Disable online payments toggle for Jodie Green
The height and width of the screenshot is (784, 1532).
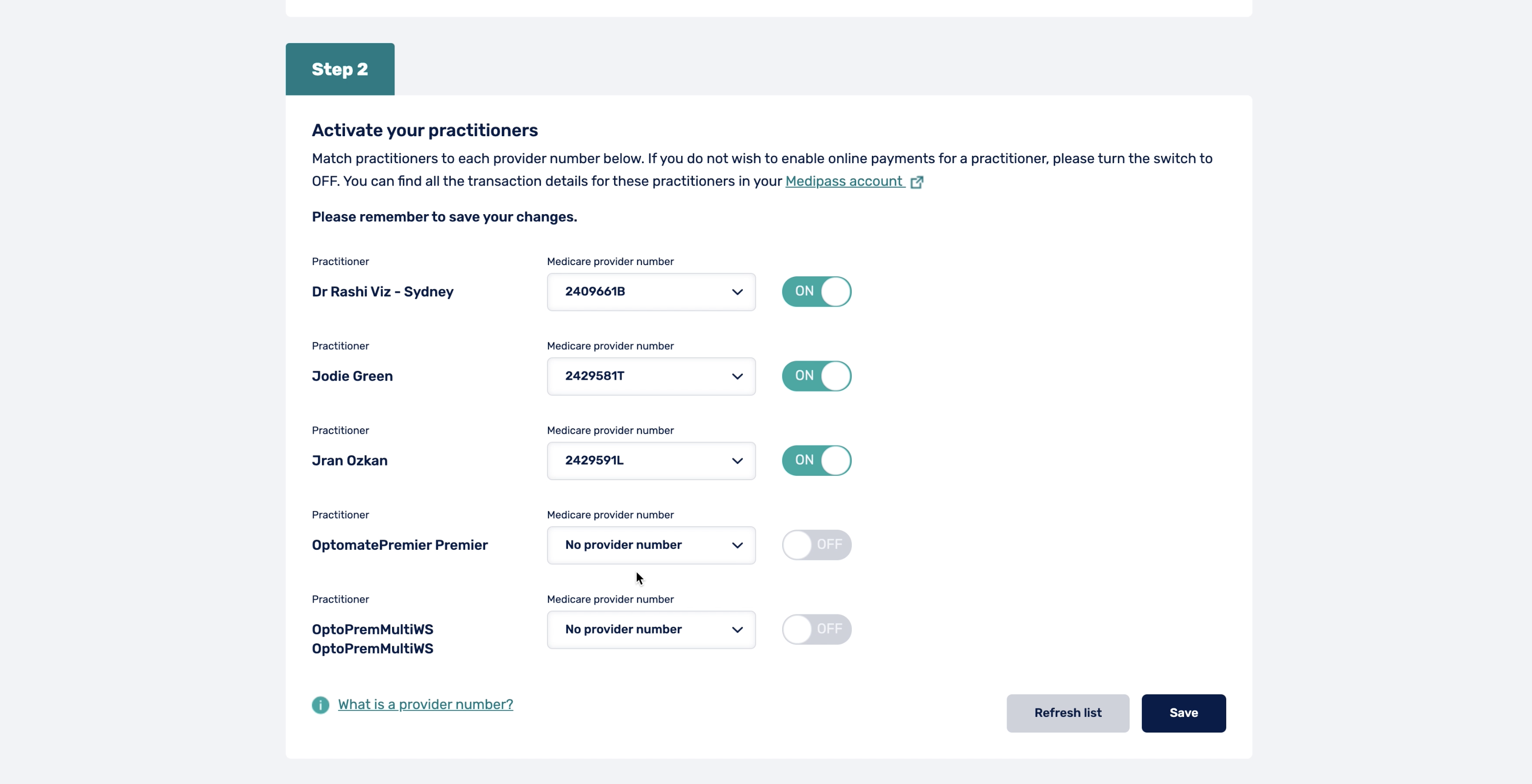tap(816, 376)
